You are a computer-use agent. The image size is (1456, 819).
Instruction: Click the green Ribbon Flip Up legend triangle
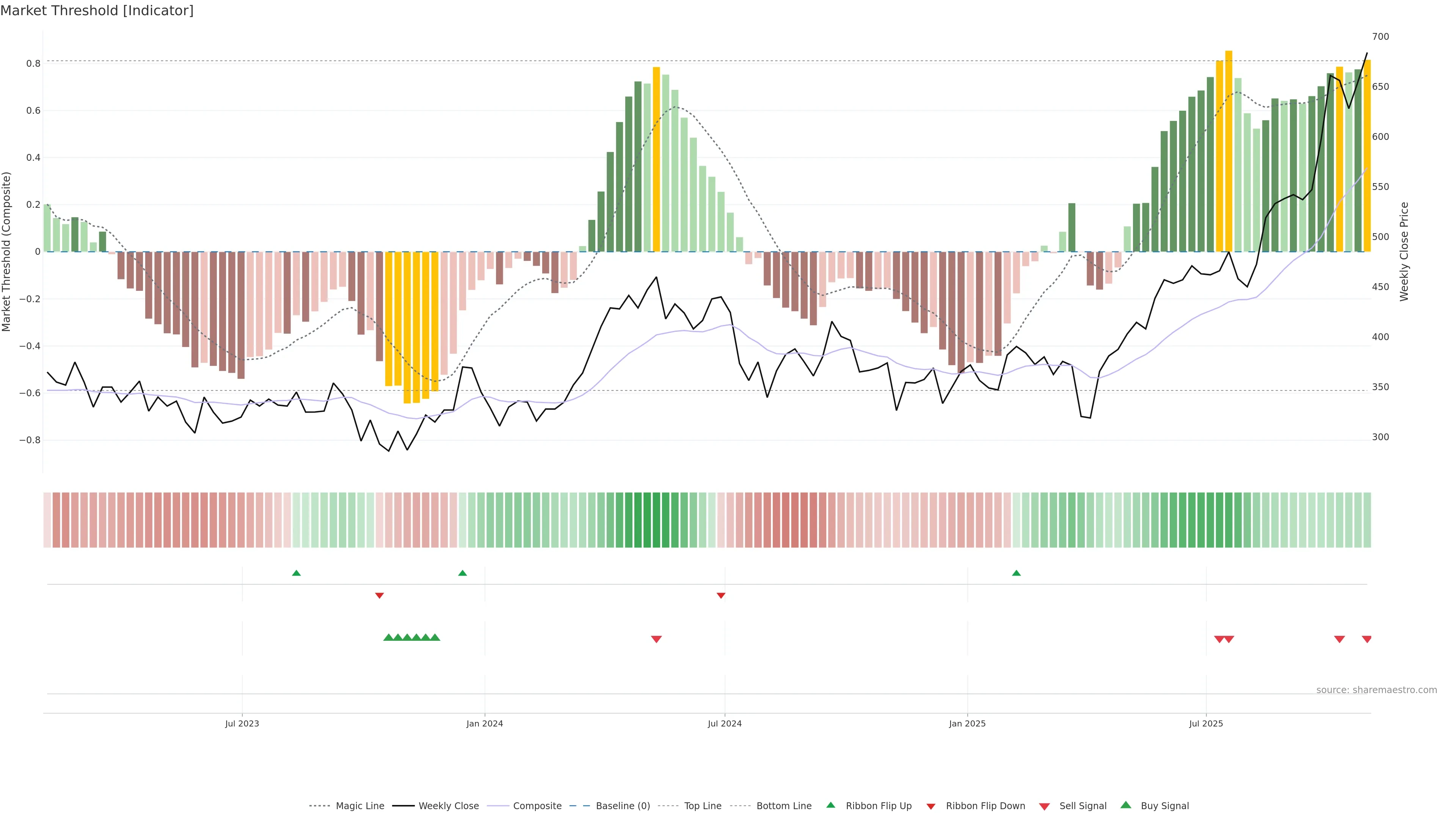(830, 805)
